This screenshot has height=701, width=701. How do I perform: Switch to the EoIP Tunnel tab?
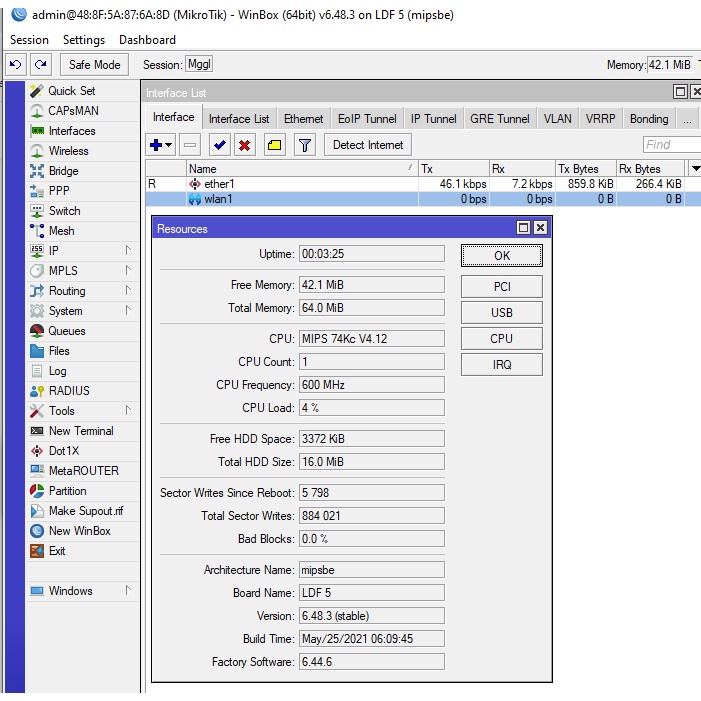coord(367,119)
